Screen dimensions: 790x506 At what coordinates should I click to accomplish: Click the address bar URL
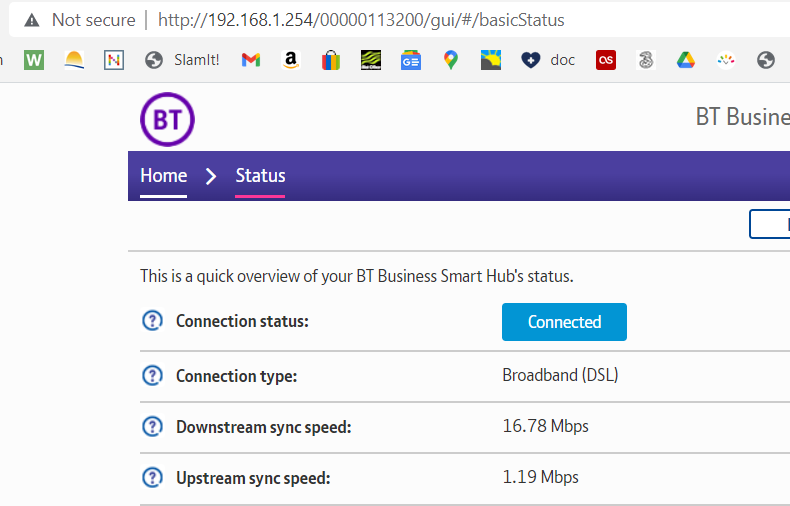(x=361, y=20)
